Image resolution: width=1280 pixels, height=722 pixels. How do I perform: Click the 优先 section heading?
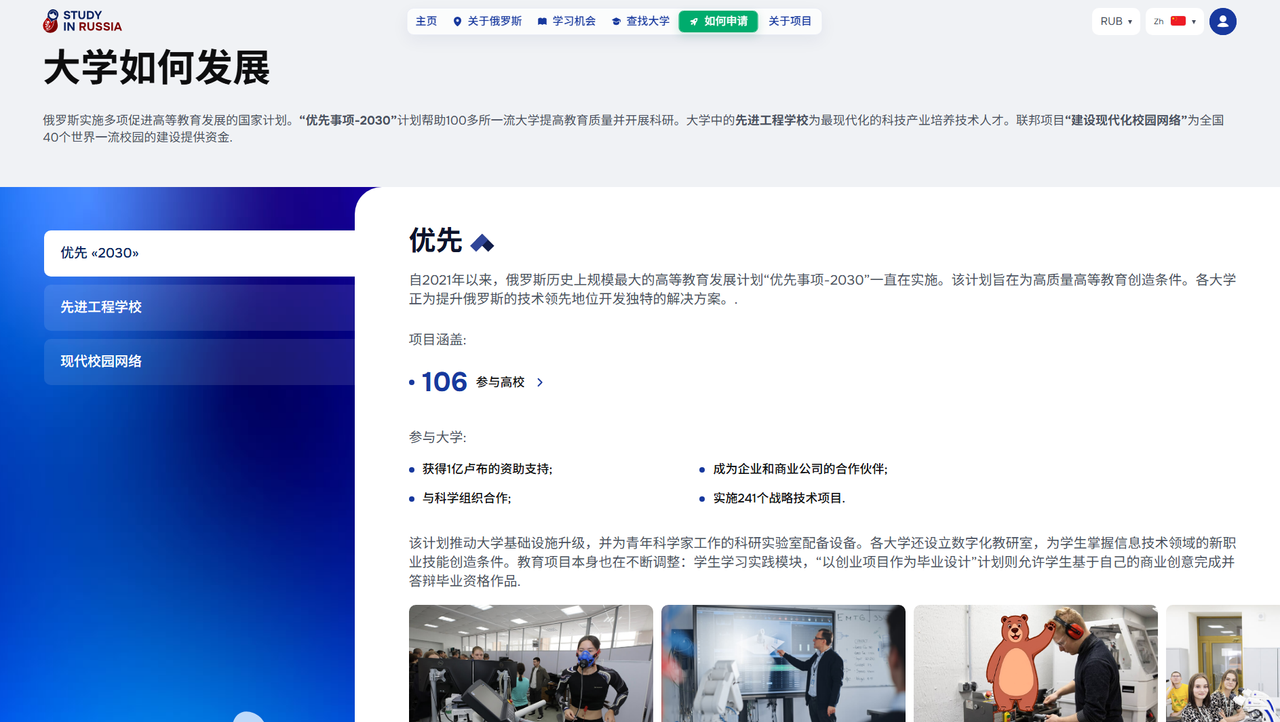(x=435, y=240)
